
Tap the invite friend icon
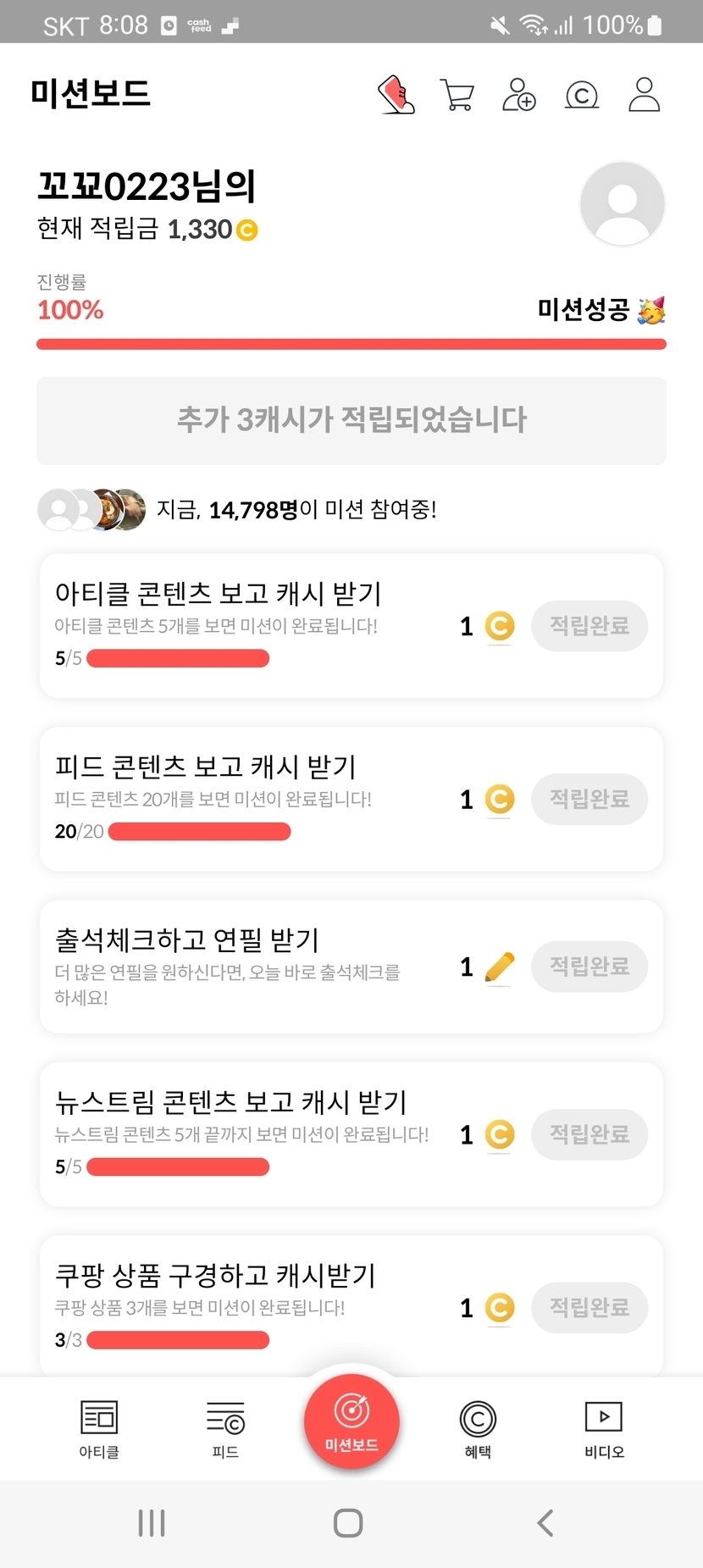[519, 95]
